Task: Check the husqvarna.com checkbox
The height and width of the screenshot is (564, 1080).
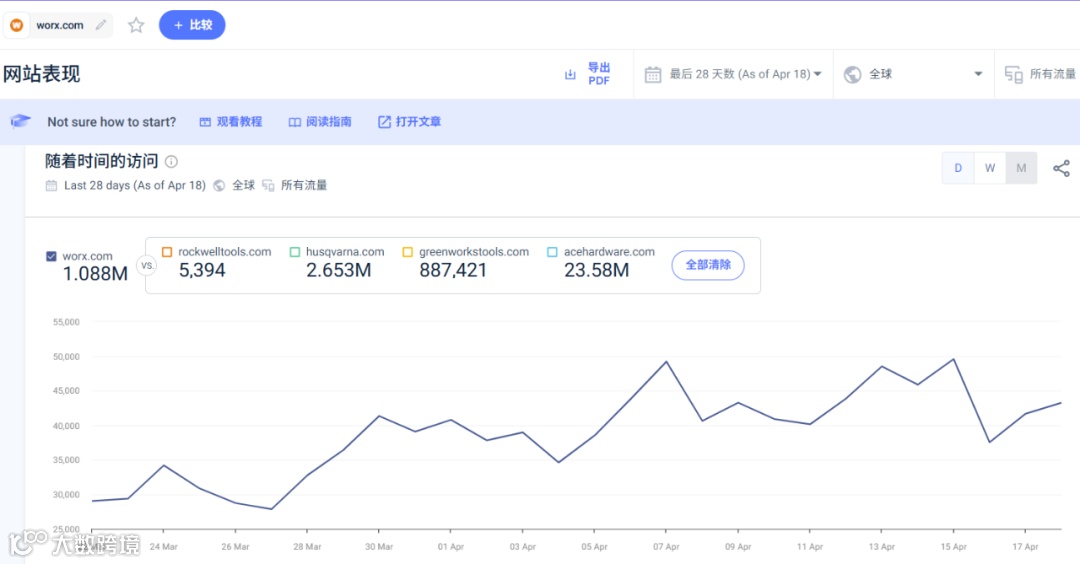Action: pos(295,252)
